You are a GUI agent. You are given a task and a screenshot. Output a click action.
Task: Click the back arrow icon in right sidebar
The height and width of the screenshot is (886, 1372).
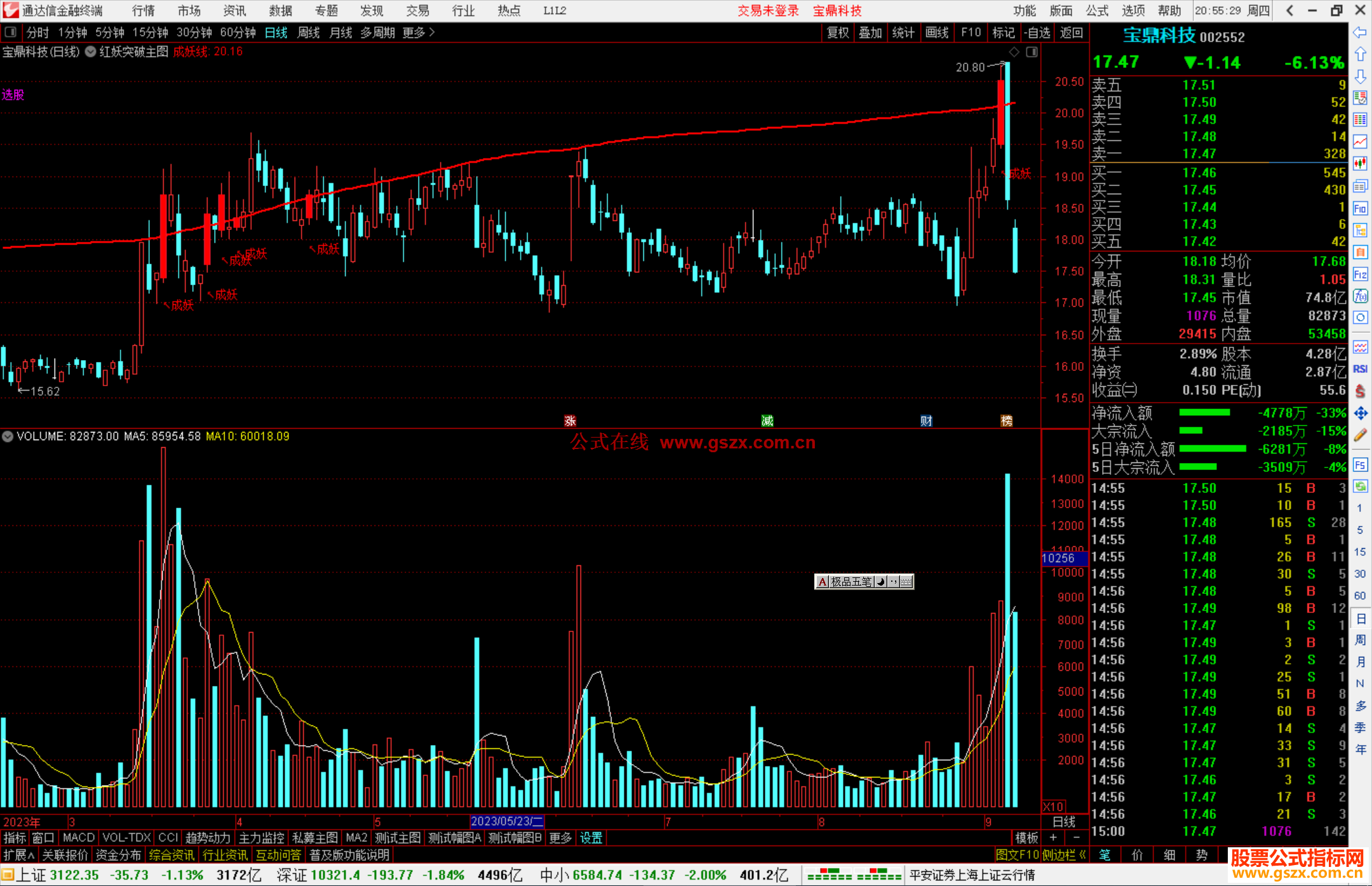(1359, 32)
